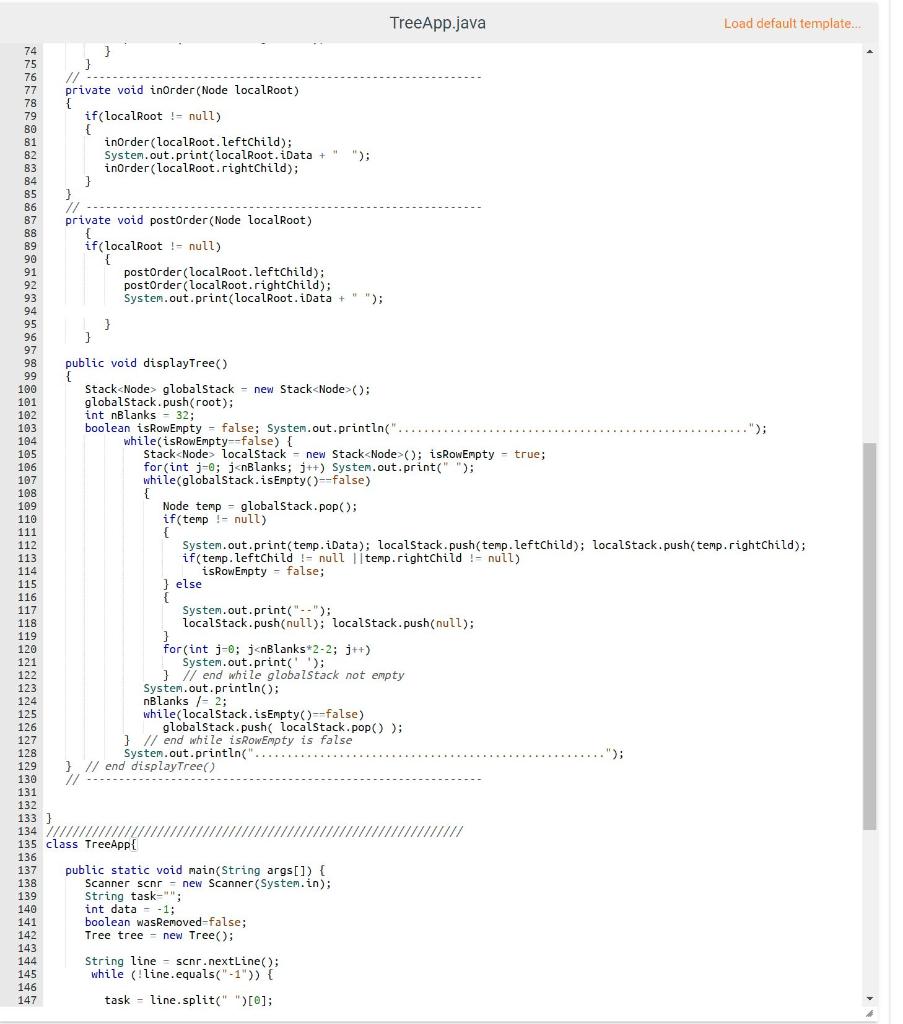Click line number 147

[27, 1000]
